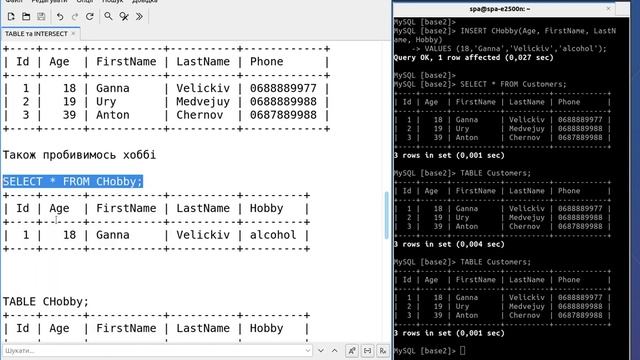Click the highlighted 'SELECT * FROM CHobby;' line

click(x=73, y=181)
